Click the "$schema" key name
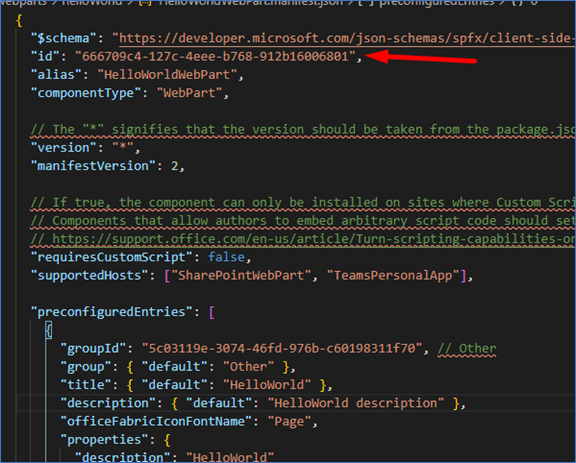 (x=64, y=38)
